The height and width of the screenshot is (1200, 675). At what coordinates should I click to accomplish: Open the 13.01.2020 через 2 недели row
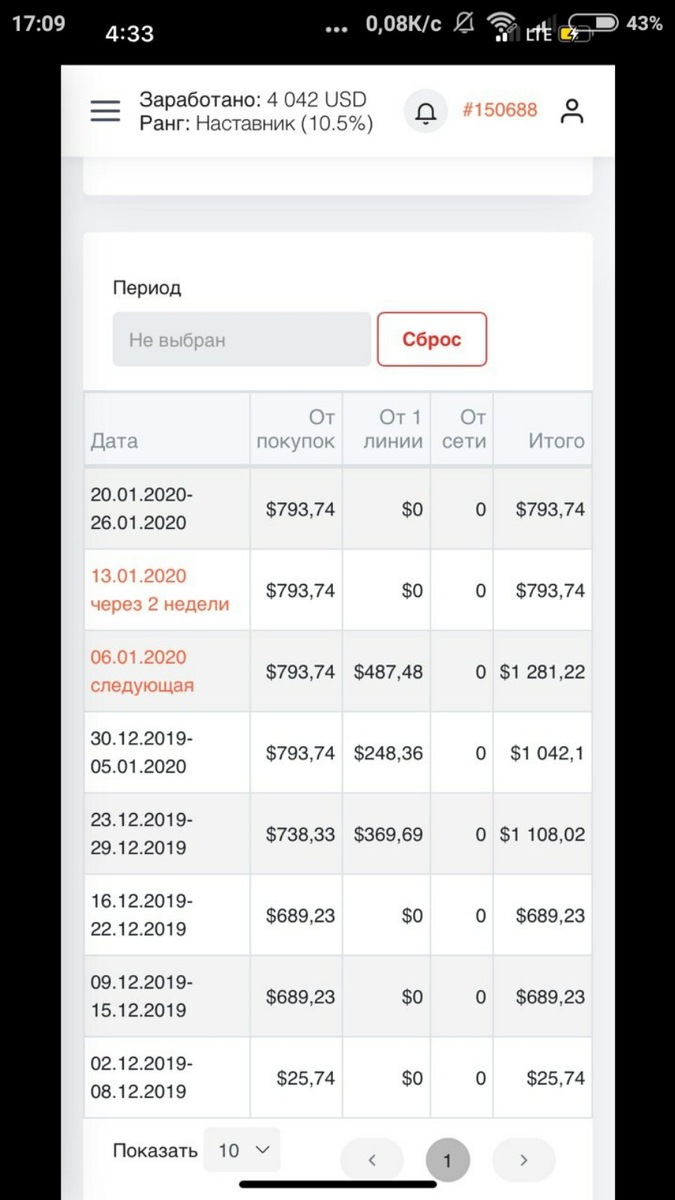coord(338,590)
